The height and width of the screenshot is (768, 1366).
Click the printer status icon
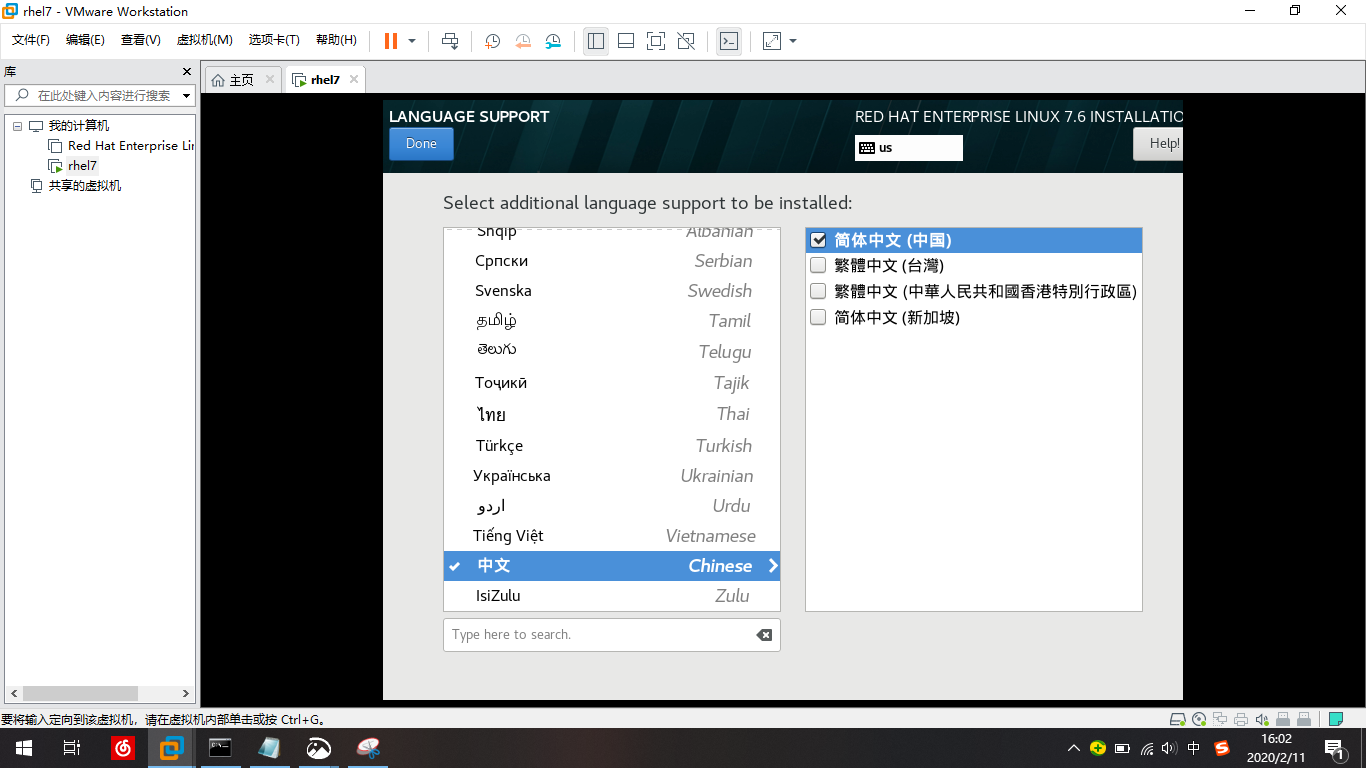1241,719
